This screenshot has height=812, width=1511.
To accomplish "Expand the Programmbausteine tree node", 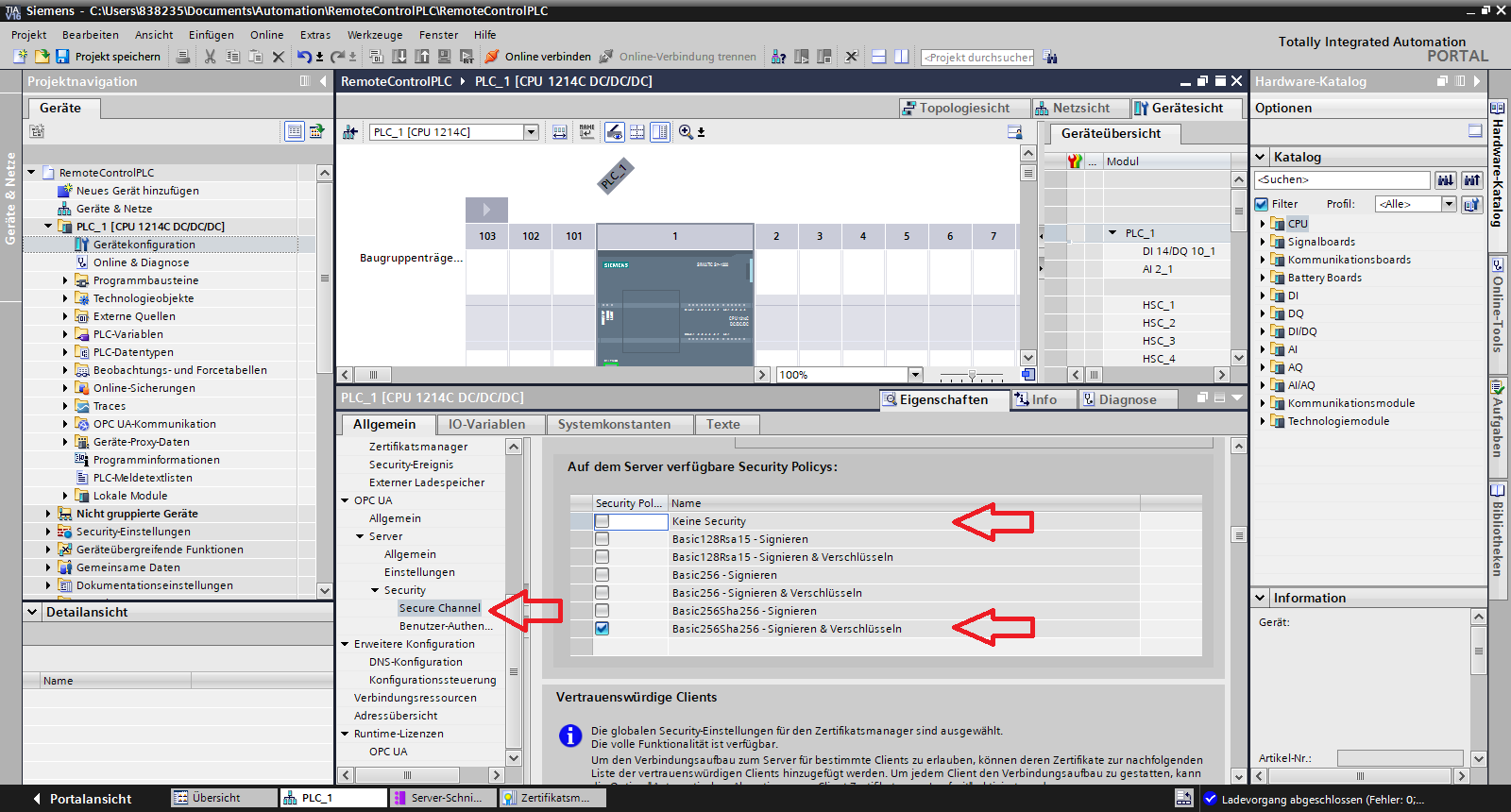I will (65, 280).
